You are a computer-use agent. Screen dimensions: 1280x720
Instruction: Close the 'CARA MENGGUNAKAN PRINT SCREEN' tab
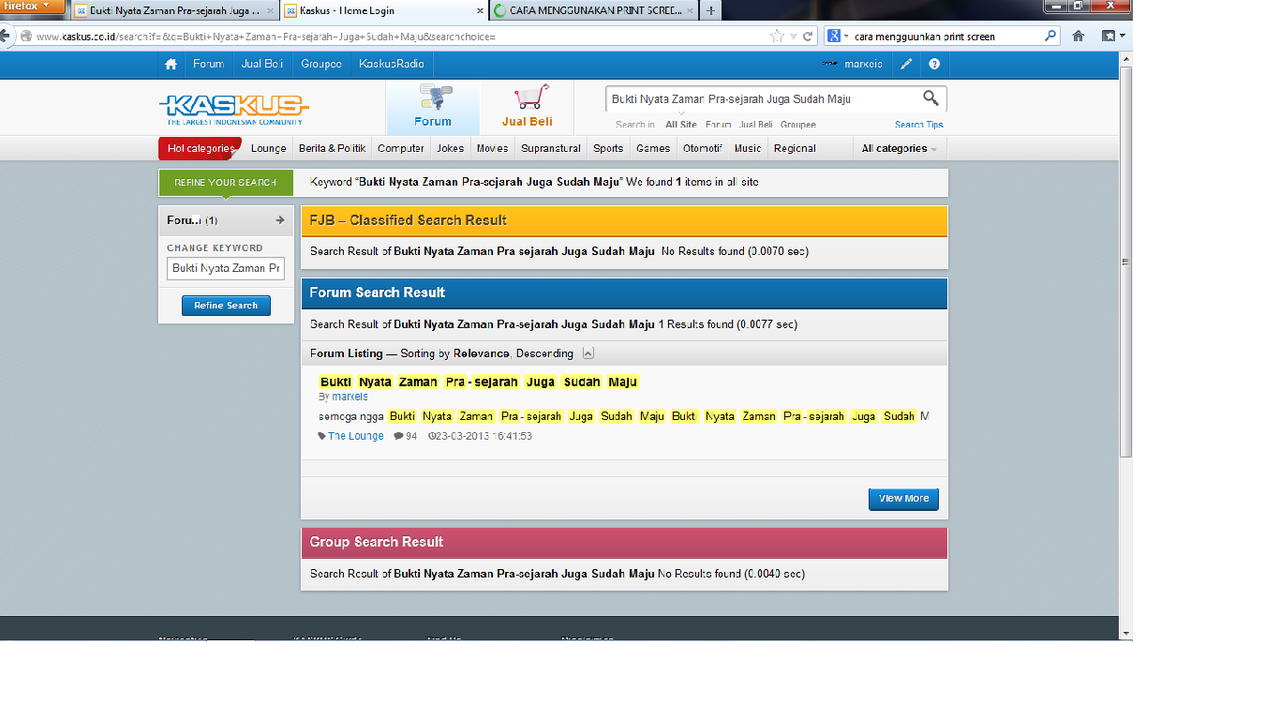coord(688,11)
